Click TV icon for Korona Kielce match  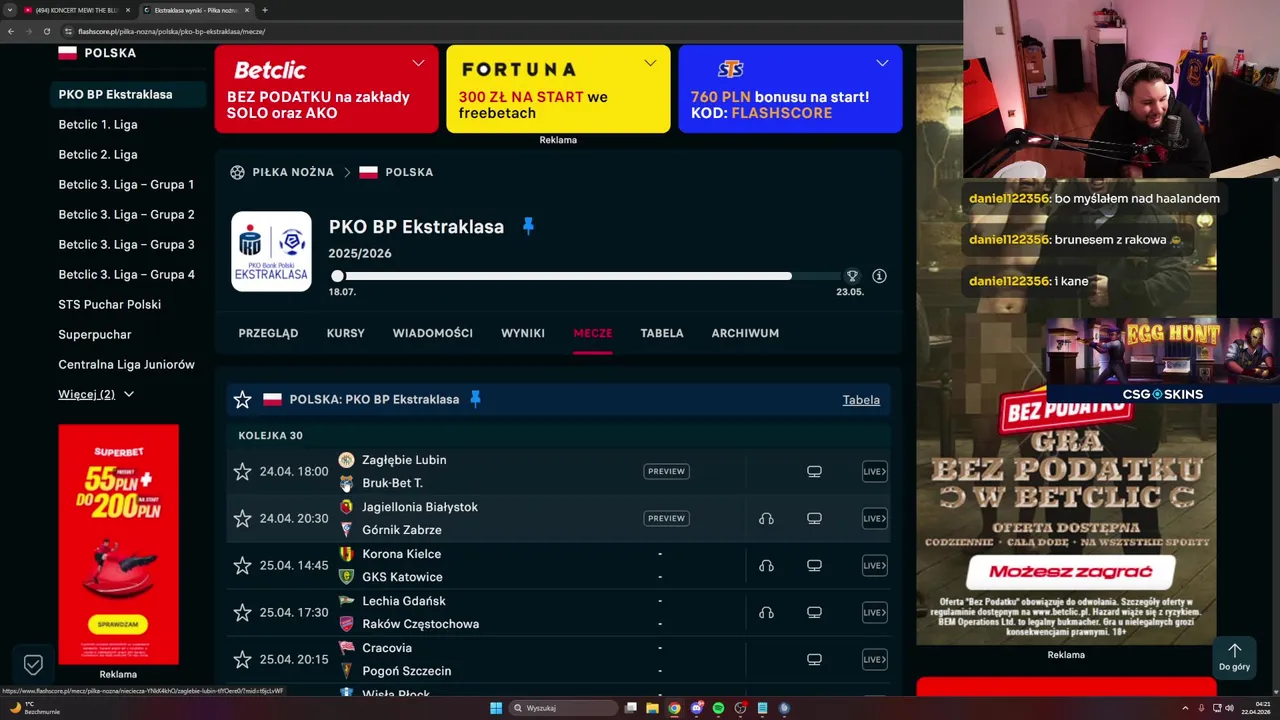[x=814, y=565]
